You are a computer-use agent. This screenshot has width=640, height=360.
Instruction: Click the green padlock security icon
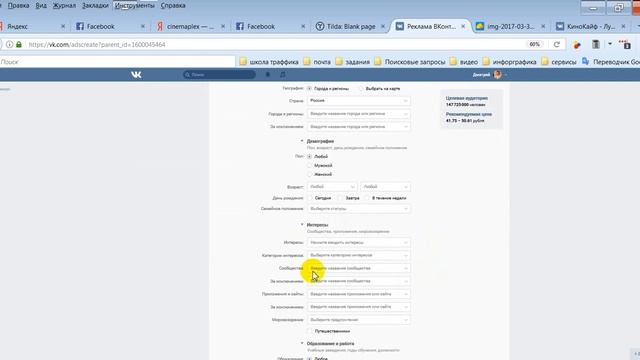pyautogui.click(x=19, y=44)
